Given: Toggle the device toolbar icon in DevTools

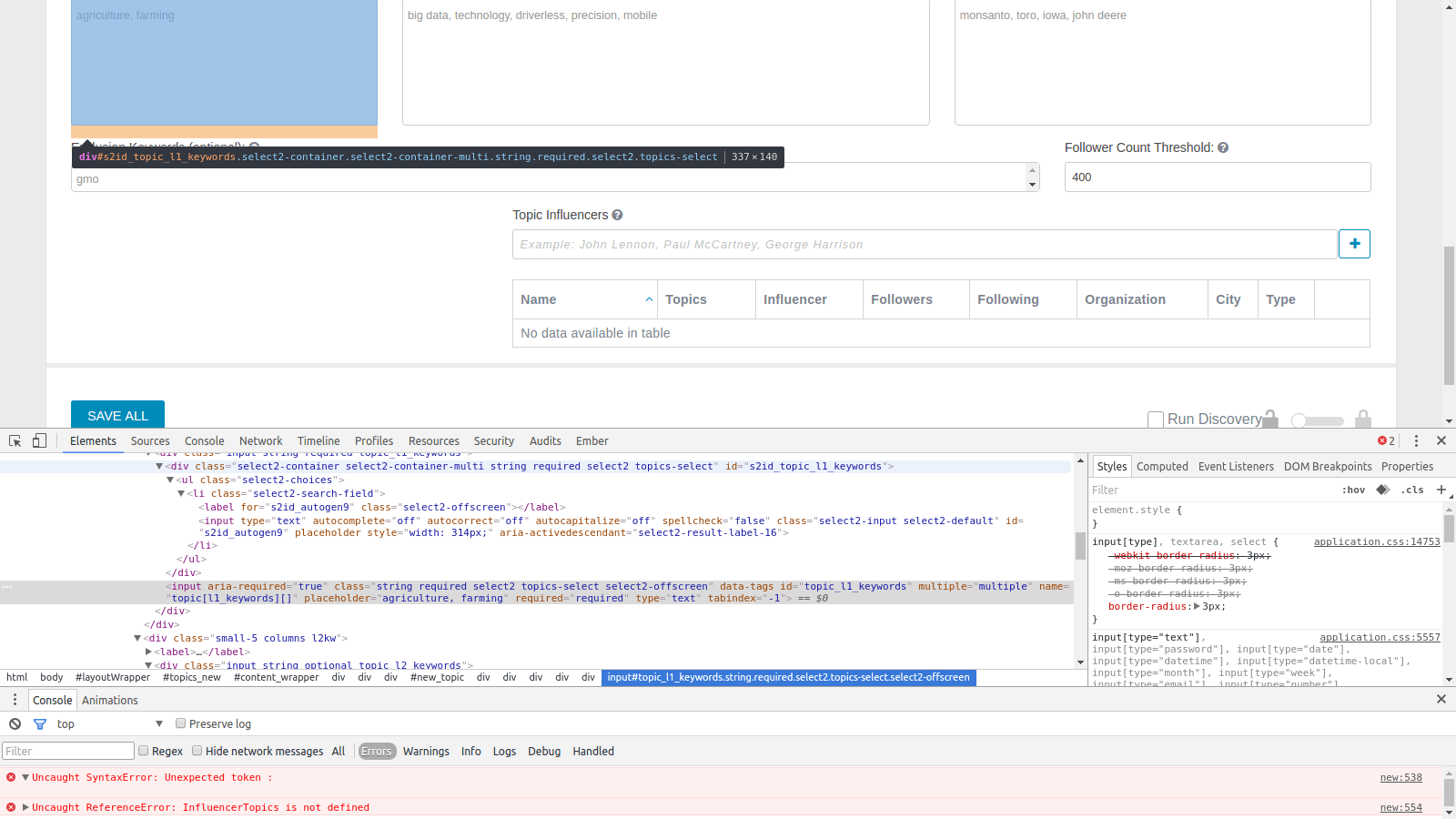Looking at the screenshot, I should (38, 440).
